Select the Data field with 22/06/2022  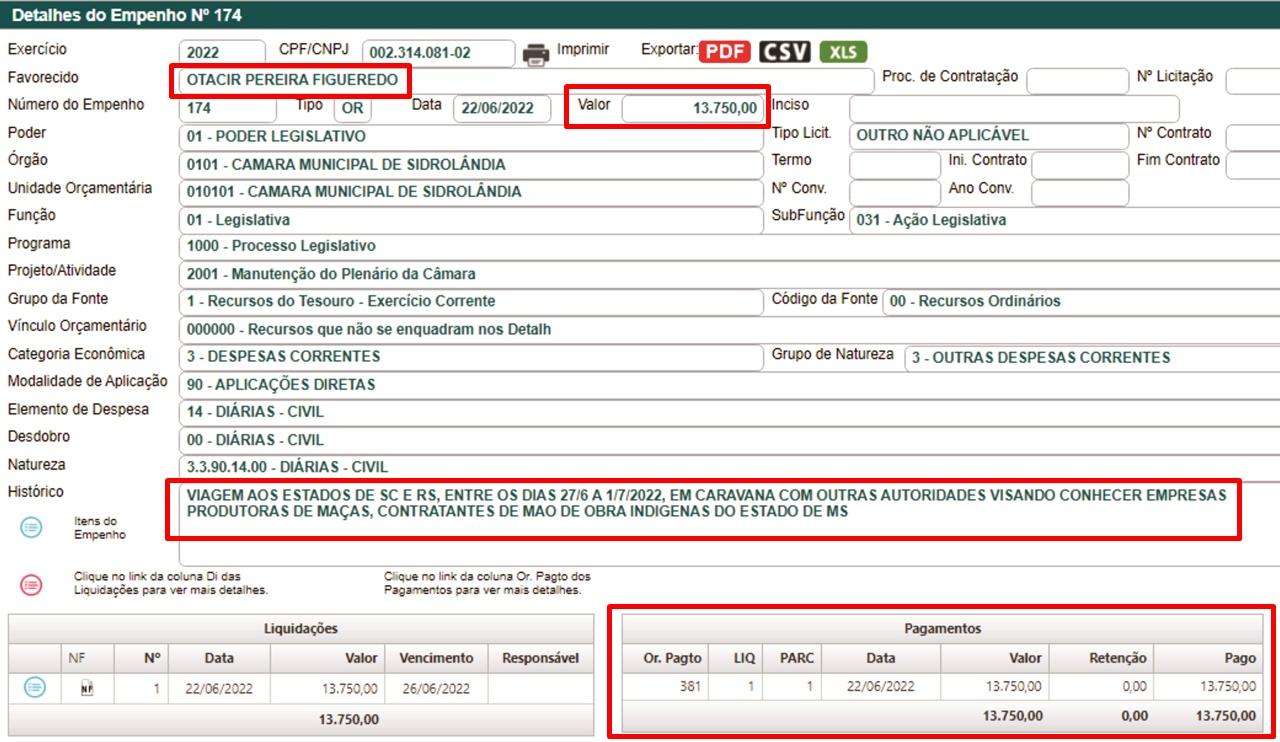click(501, 109)
